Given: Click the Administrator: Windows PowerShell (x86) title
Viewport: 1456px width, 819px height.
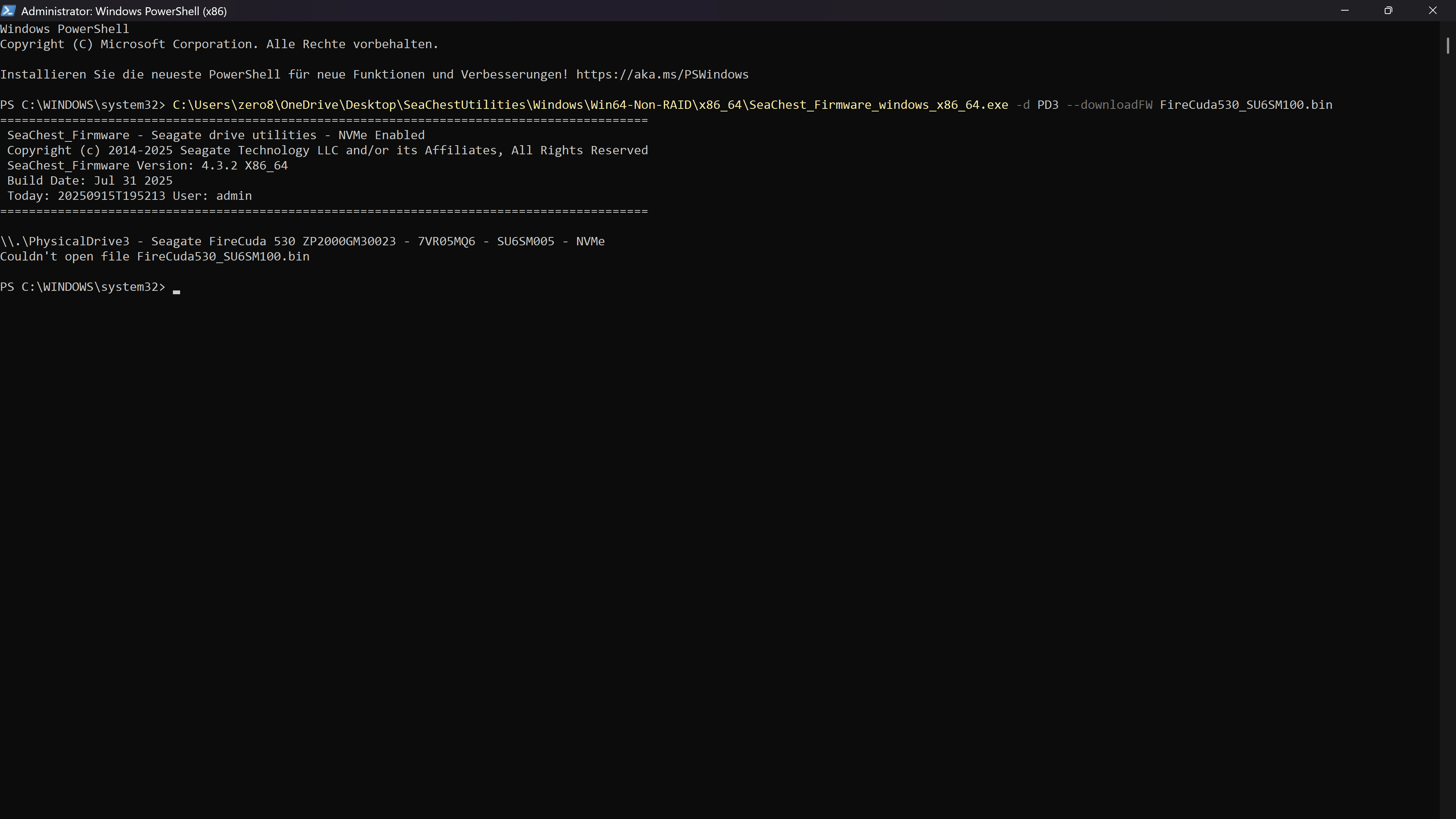Looking at the screenshot, I should coord(124,11).
